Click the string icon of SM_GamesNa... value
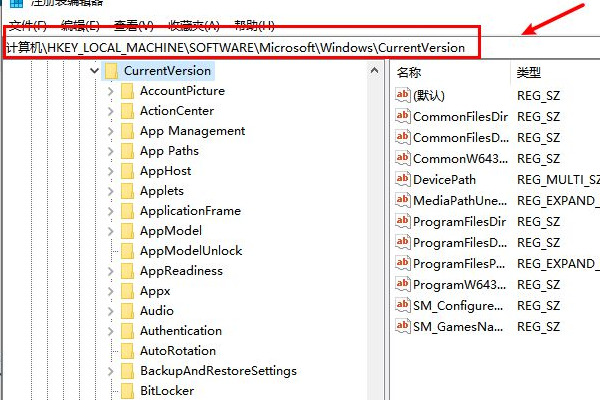The width and height of the screenshot is (600, 400). pyautogui.click(x=403, y=327)
